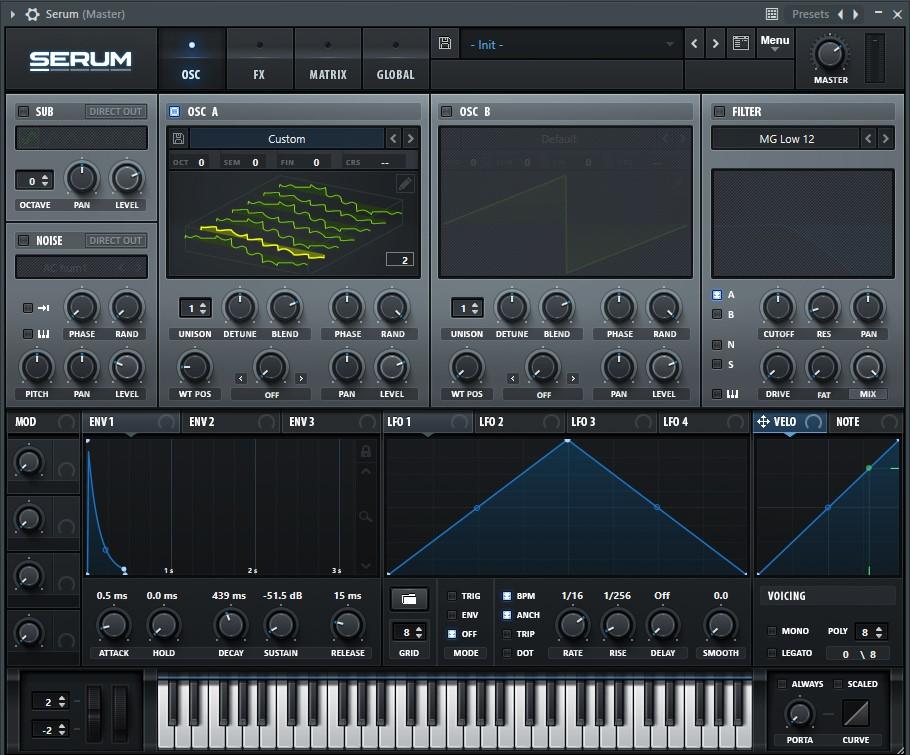Open the Init preset name dropdown
910x755 pixels.
point(570,44)
